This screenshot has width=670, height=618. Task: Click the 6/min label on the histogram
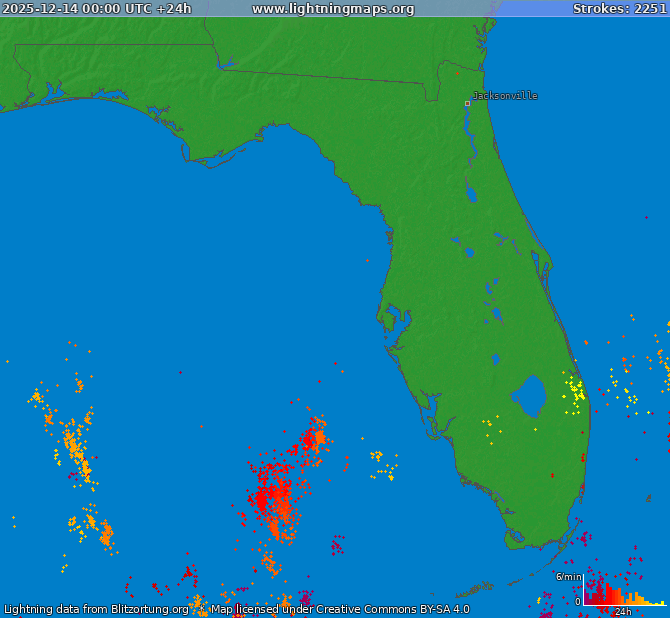point(569,577)
